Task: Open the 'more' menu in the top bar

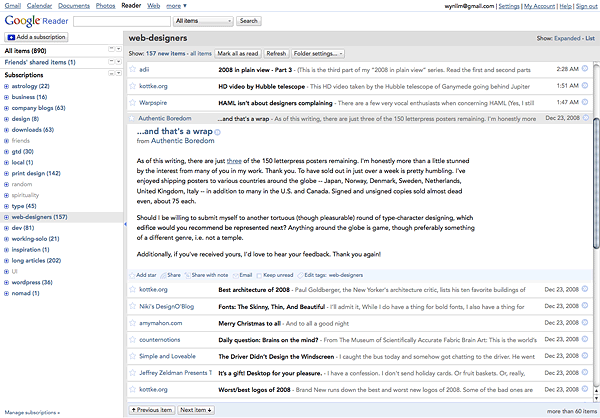Action: click(174, 5)
